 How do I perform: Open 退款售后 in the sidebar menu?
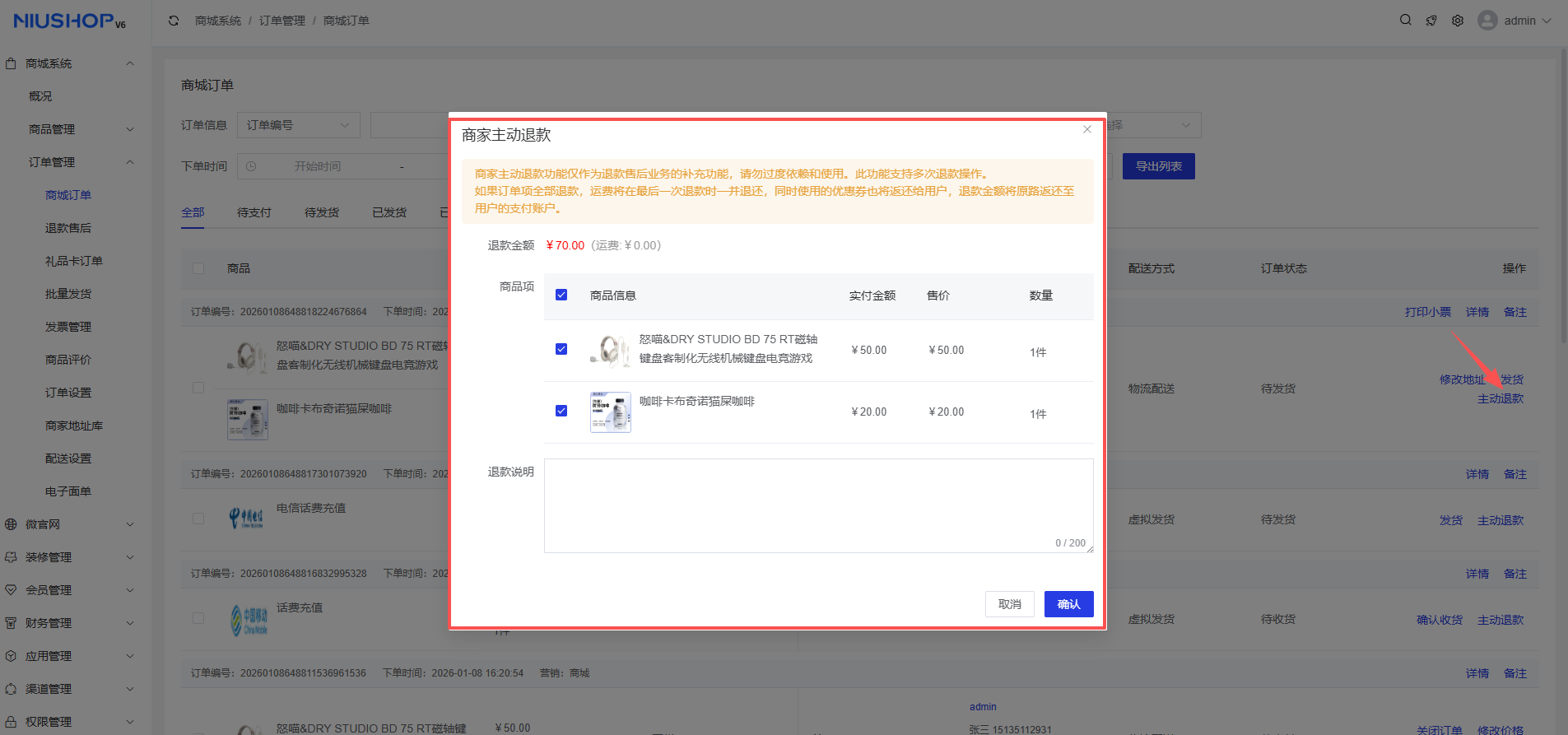[x=68, y=228]
